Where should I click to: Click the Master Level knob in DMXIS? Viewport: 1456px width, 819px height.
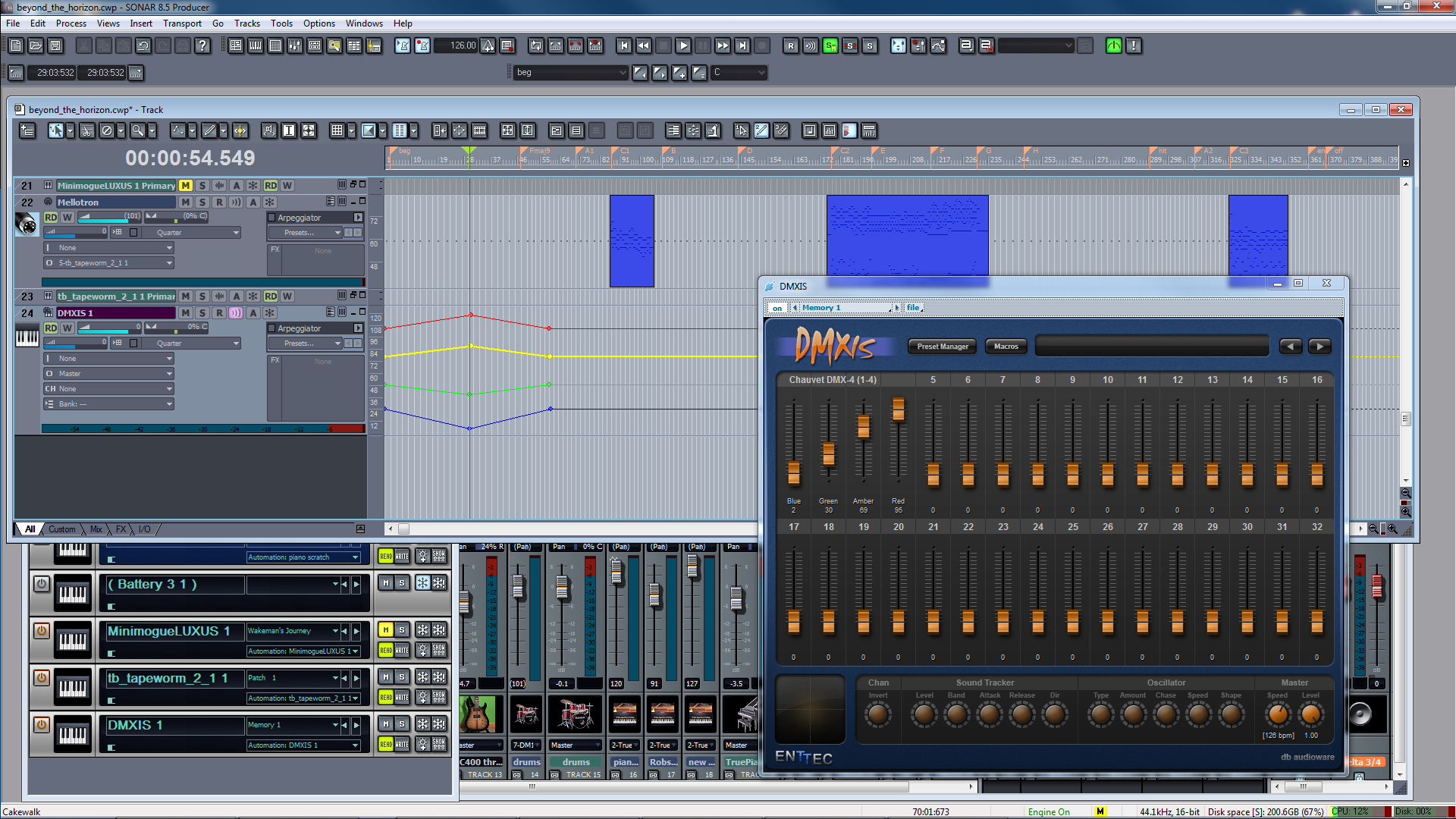(1310, 714)
